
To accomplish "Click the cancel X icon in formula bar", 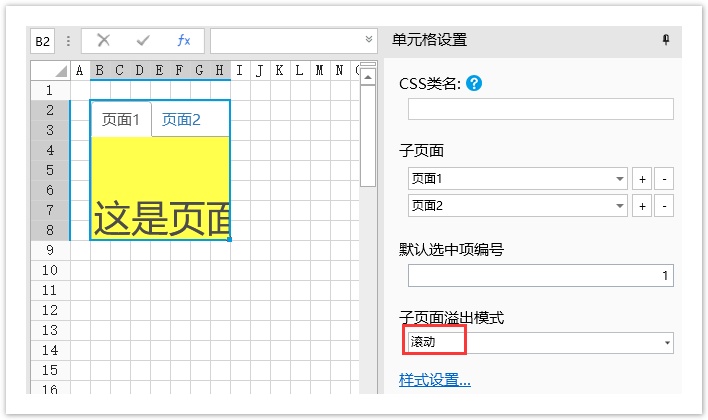I will pos(103,41).
